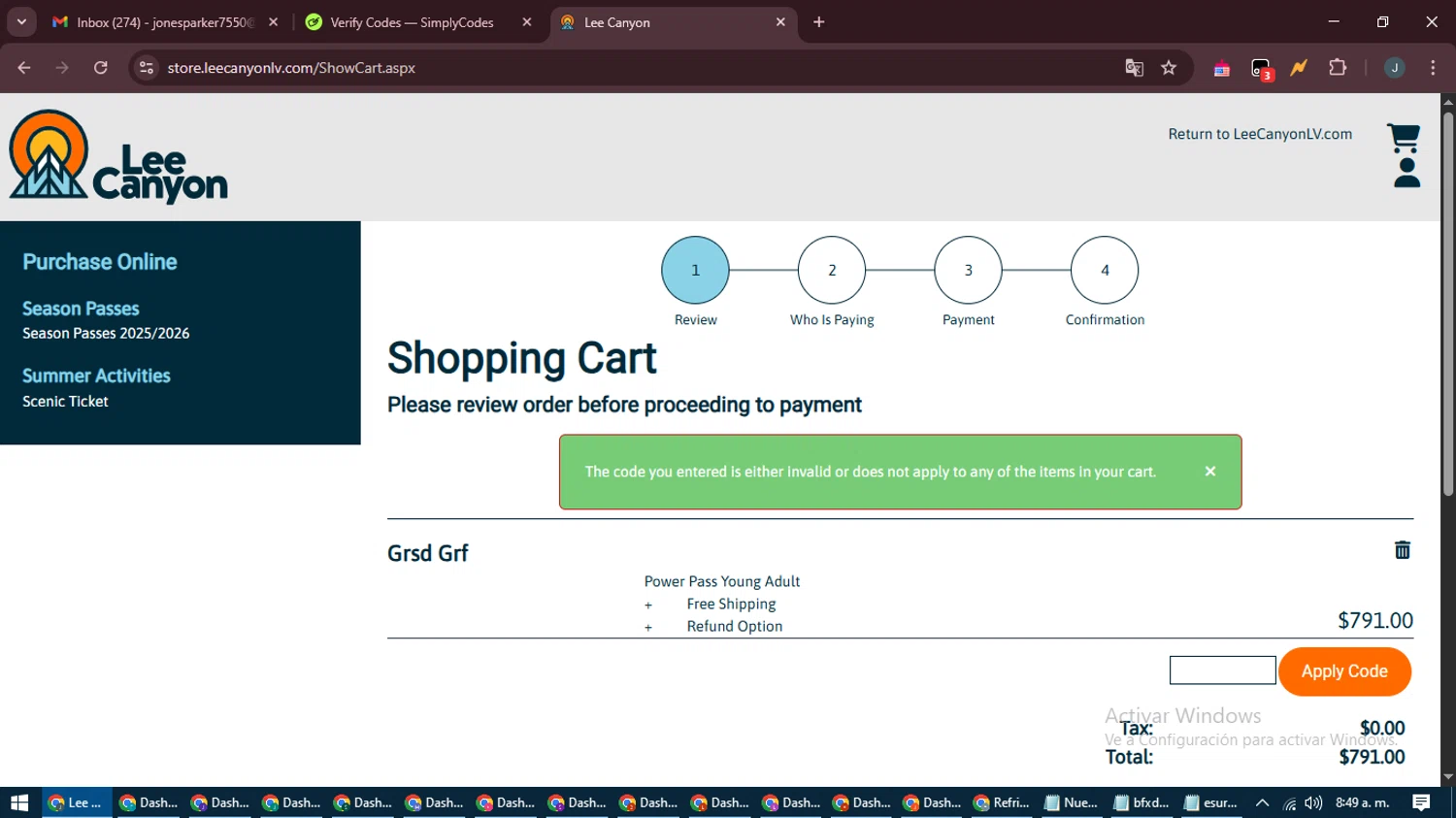The height and width of the screenshot is (818, 1456).
Task: Click step 3 Payment circle
Action: 968,270
